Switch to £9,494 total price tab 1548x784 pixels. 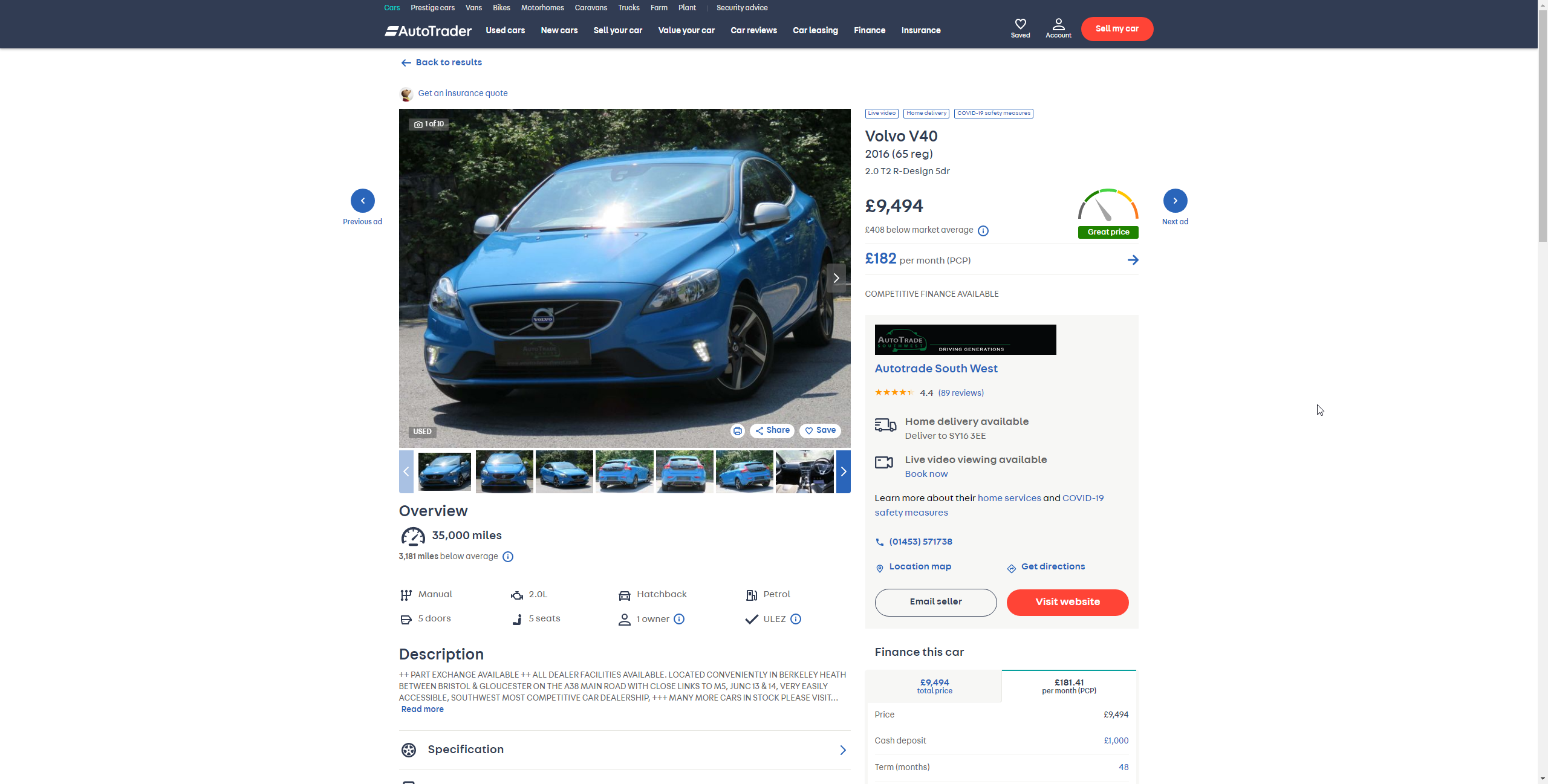tap(934, 686)
